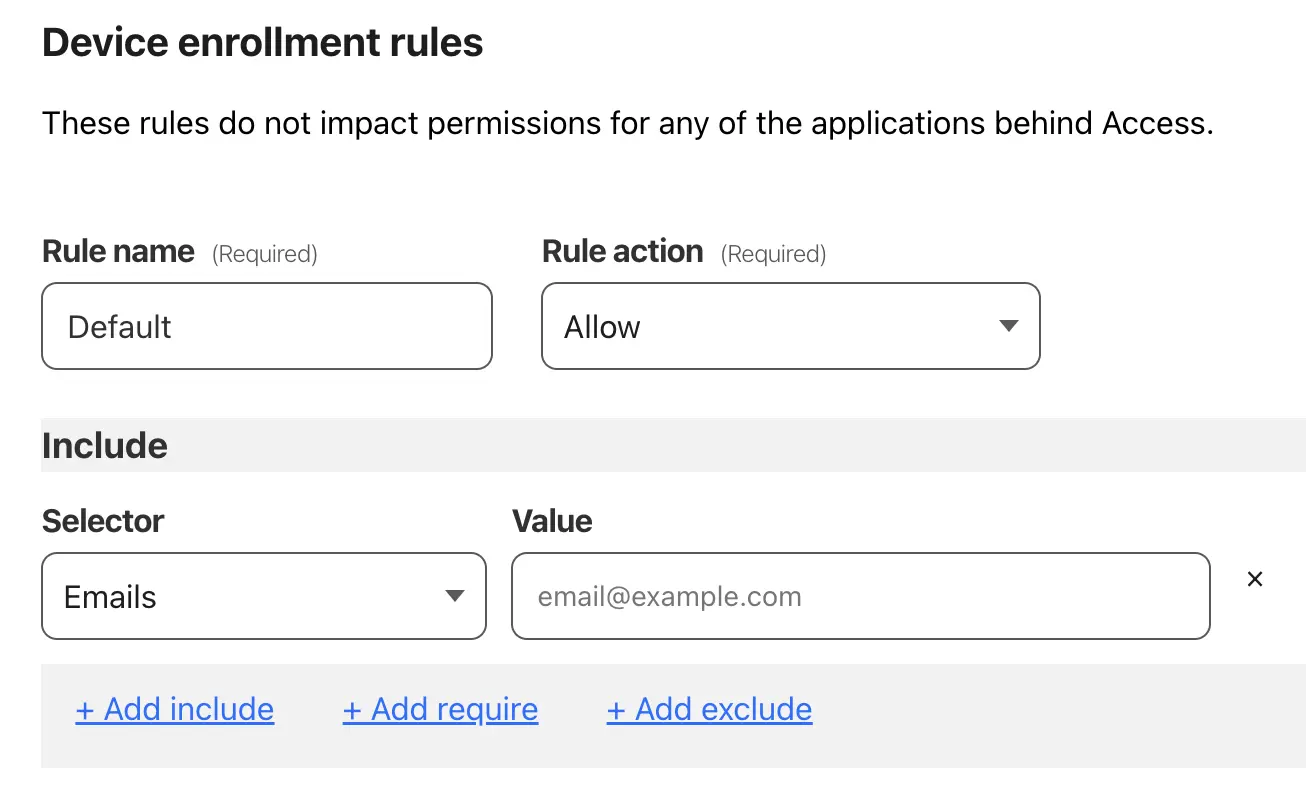The image size is (1306, 796).
Task: Click "(Required)" hint beside Rule name
Action: (x=264, y=254)
